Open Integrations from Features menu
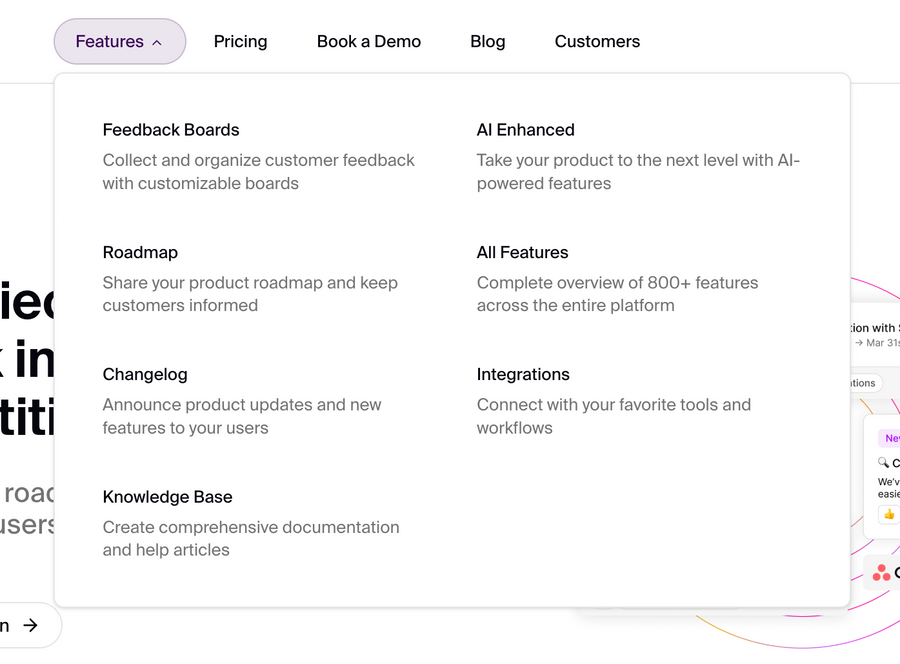The width and height of the screenshot is (900, 664). pyautogui.click(x=523, y=375)
